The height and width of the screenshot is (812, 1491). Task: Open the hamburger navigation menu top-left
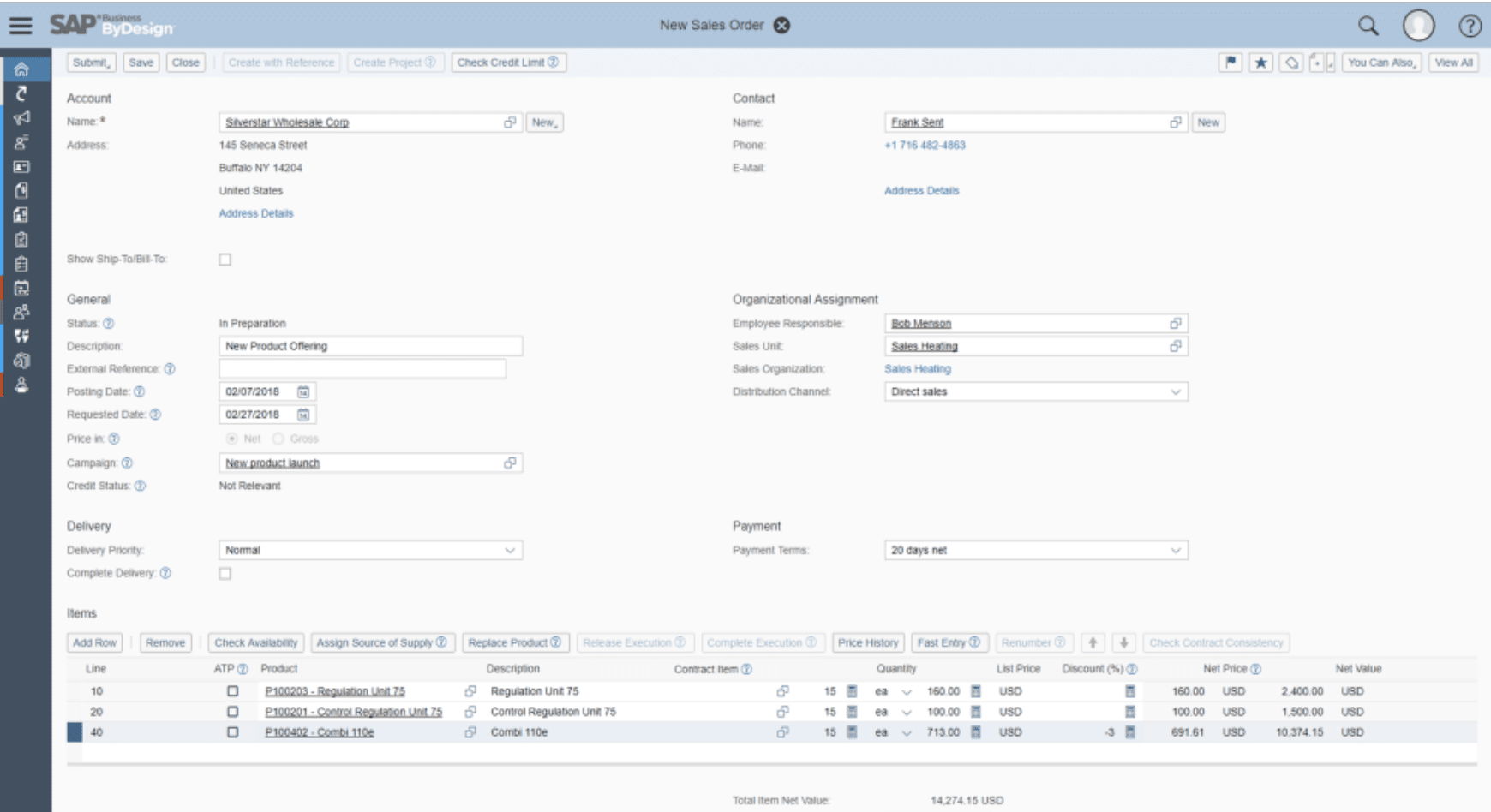(x=21, y=25)
